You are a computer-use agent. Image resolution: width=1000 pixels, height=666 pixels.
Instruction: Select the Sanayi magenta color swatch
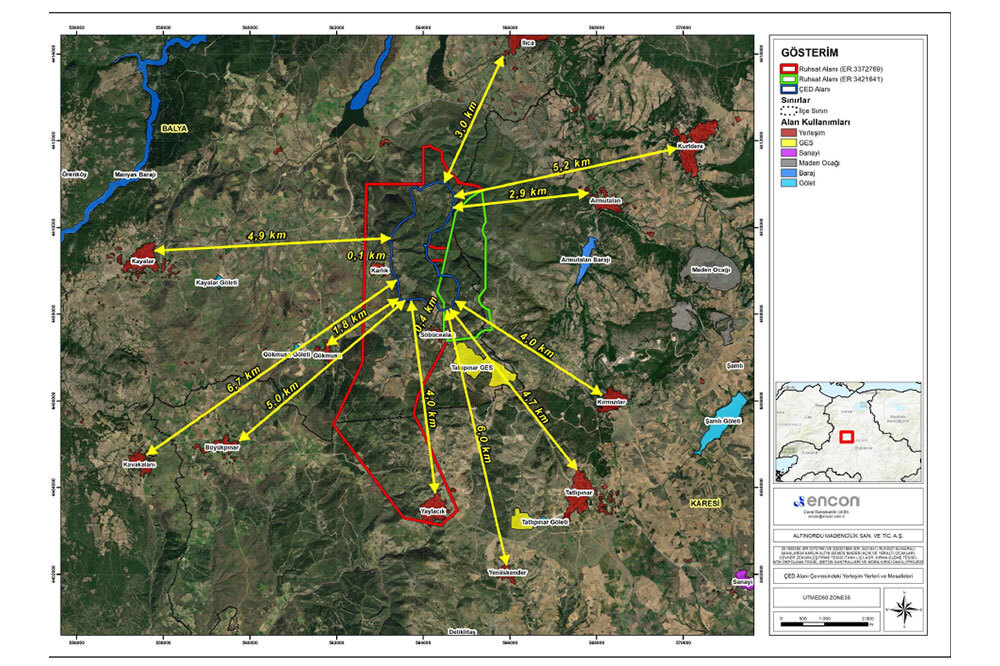[790, 152]
